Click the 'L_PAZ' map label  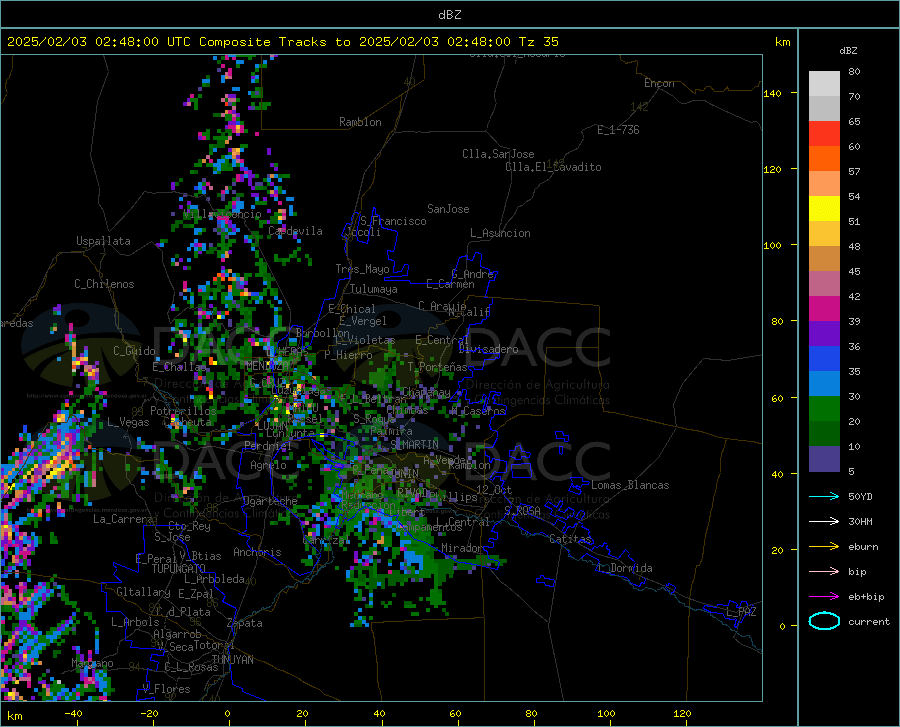pos(741,612)
